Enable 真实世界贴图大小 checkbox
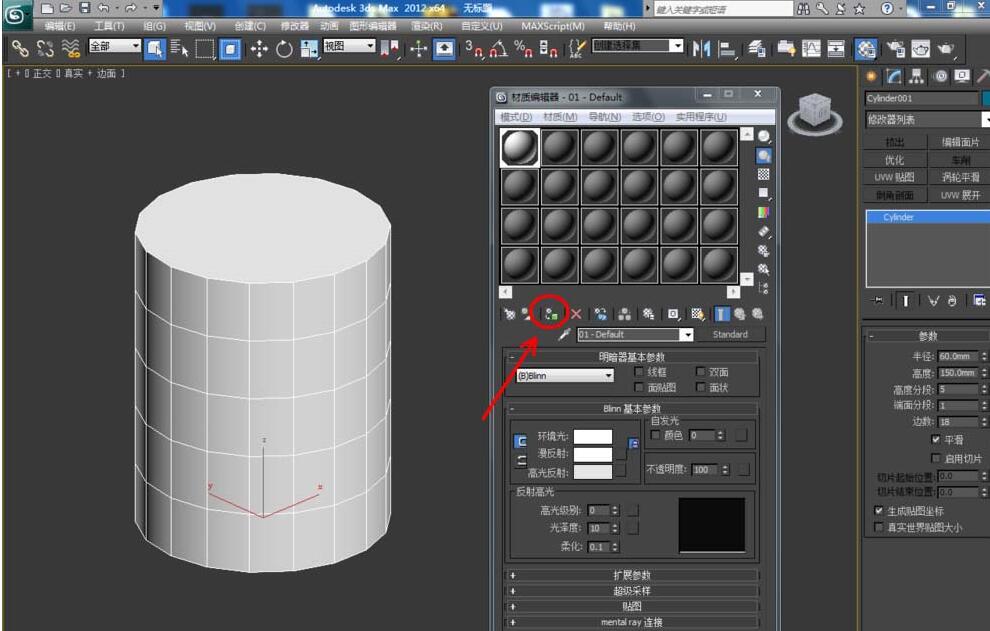The image size is (990, 631). click(x=878, y=527)
